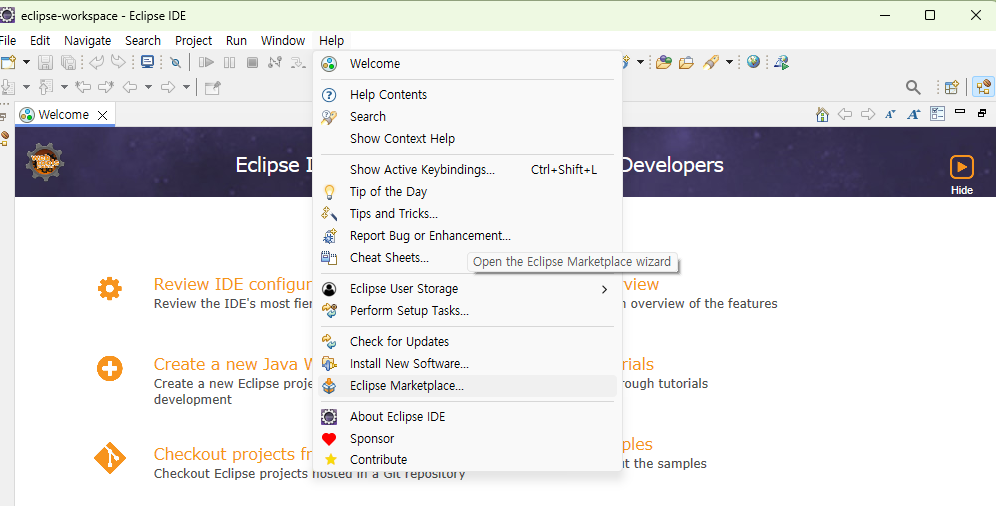The height and width of the screenshot is (506, 996).
Task: Open About Eclipse IDE menu item
Action: point(467,417)
